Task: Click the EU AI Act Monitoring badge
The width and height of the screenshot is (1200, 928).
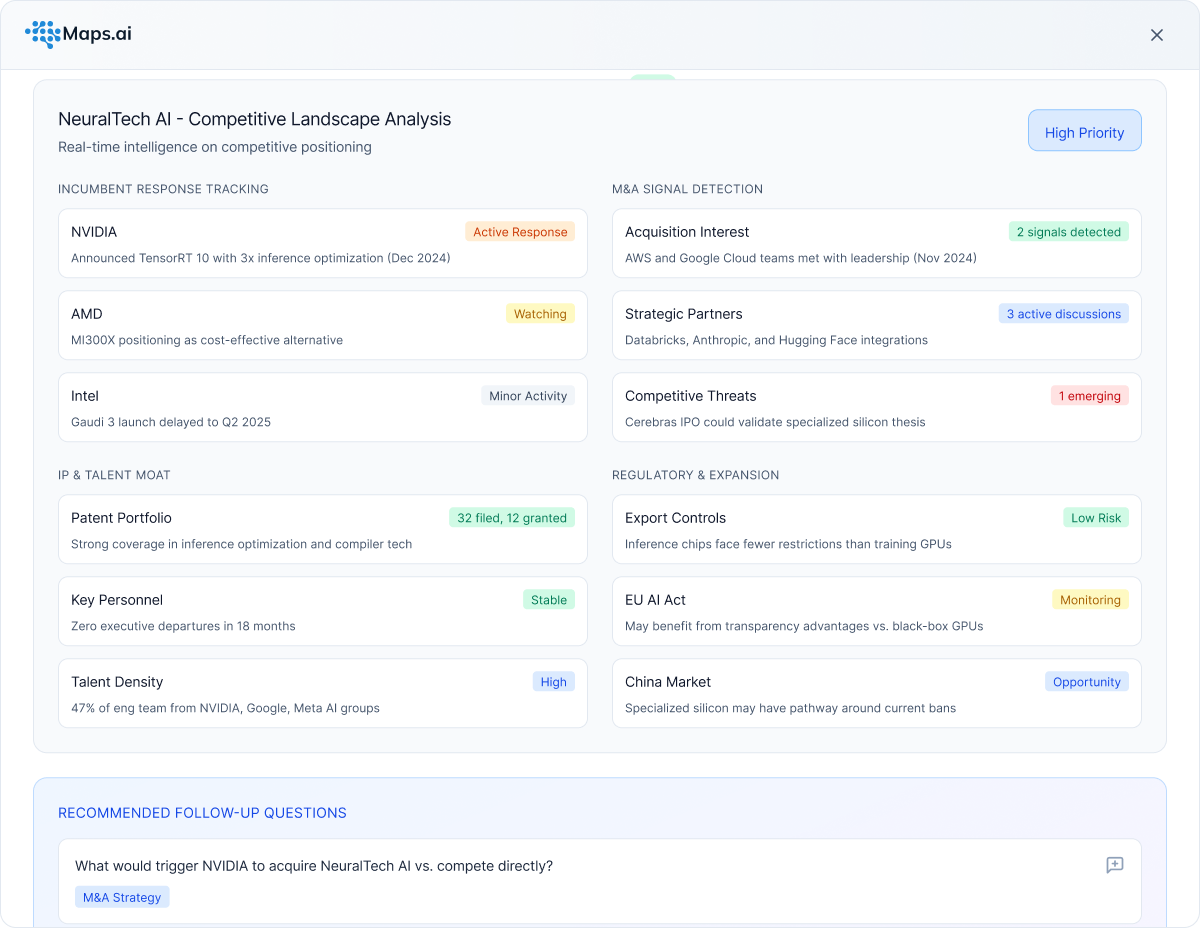Action: [1090, 600]
